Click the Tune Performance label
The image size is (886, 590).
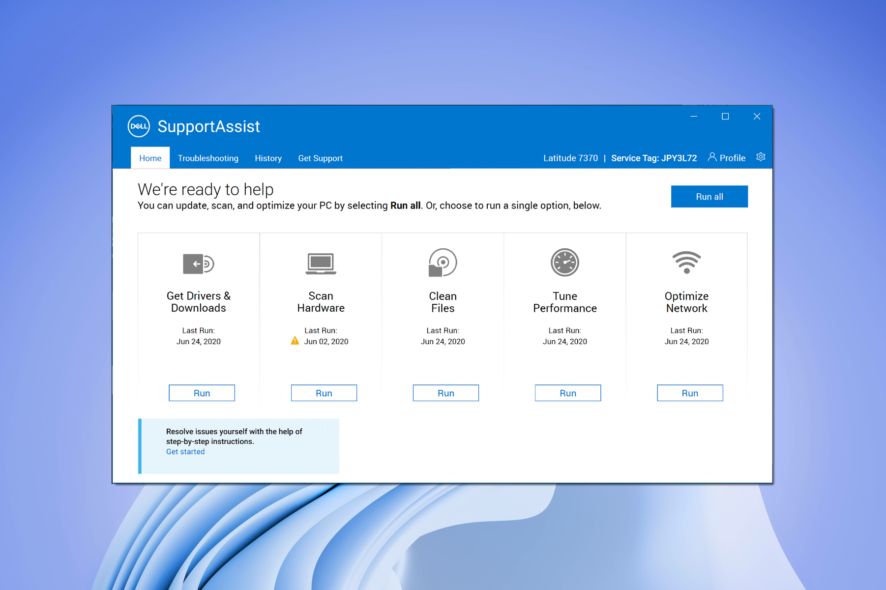(x=565, y=302)
